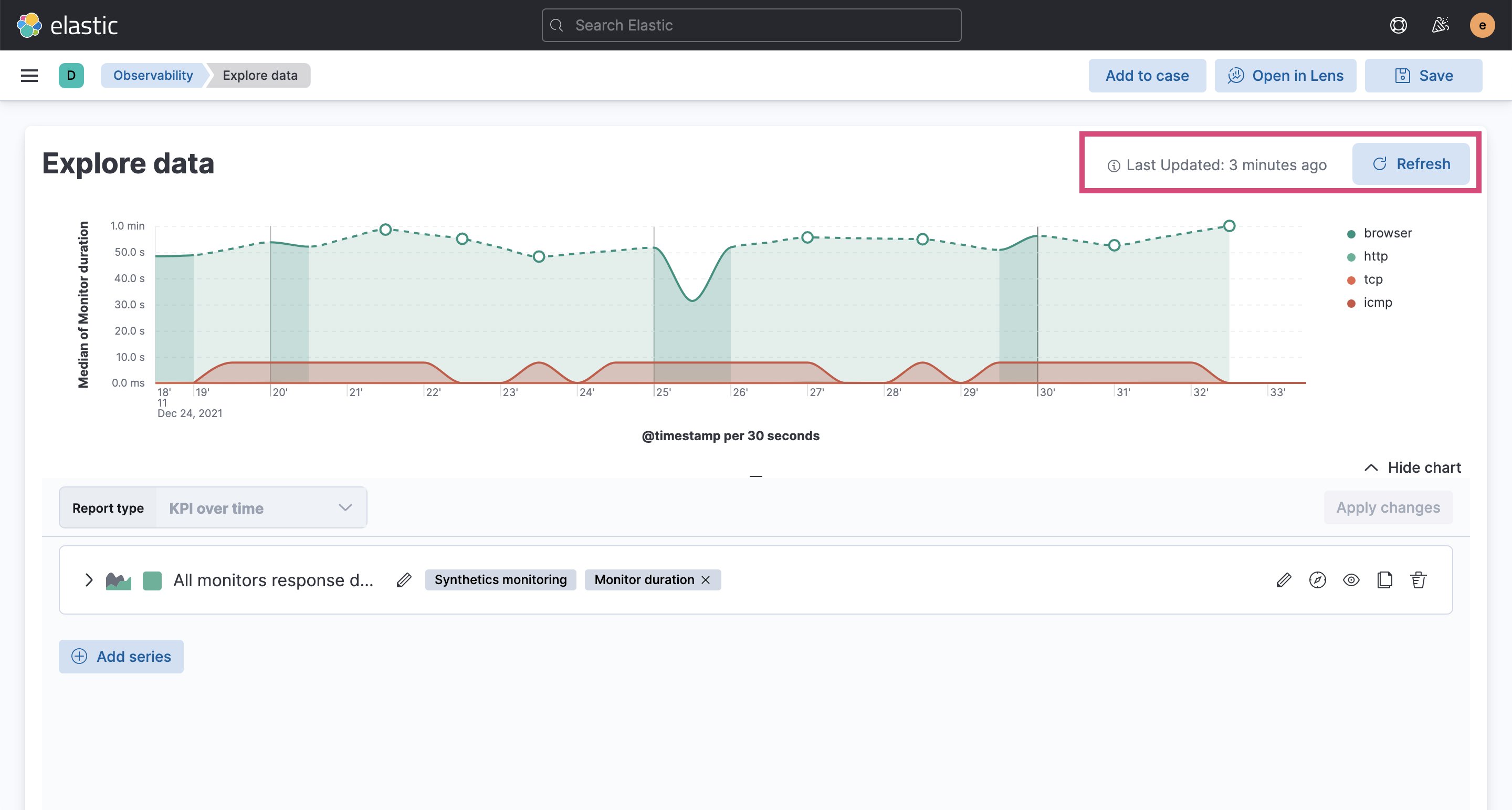This screenshot has height=810, width=1512.
Task: Expand the All monitors response series row
Action: pyautogui.click(x=89, y=580)
